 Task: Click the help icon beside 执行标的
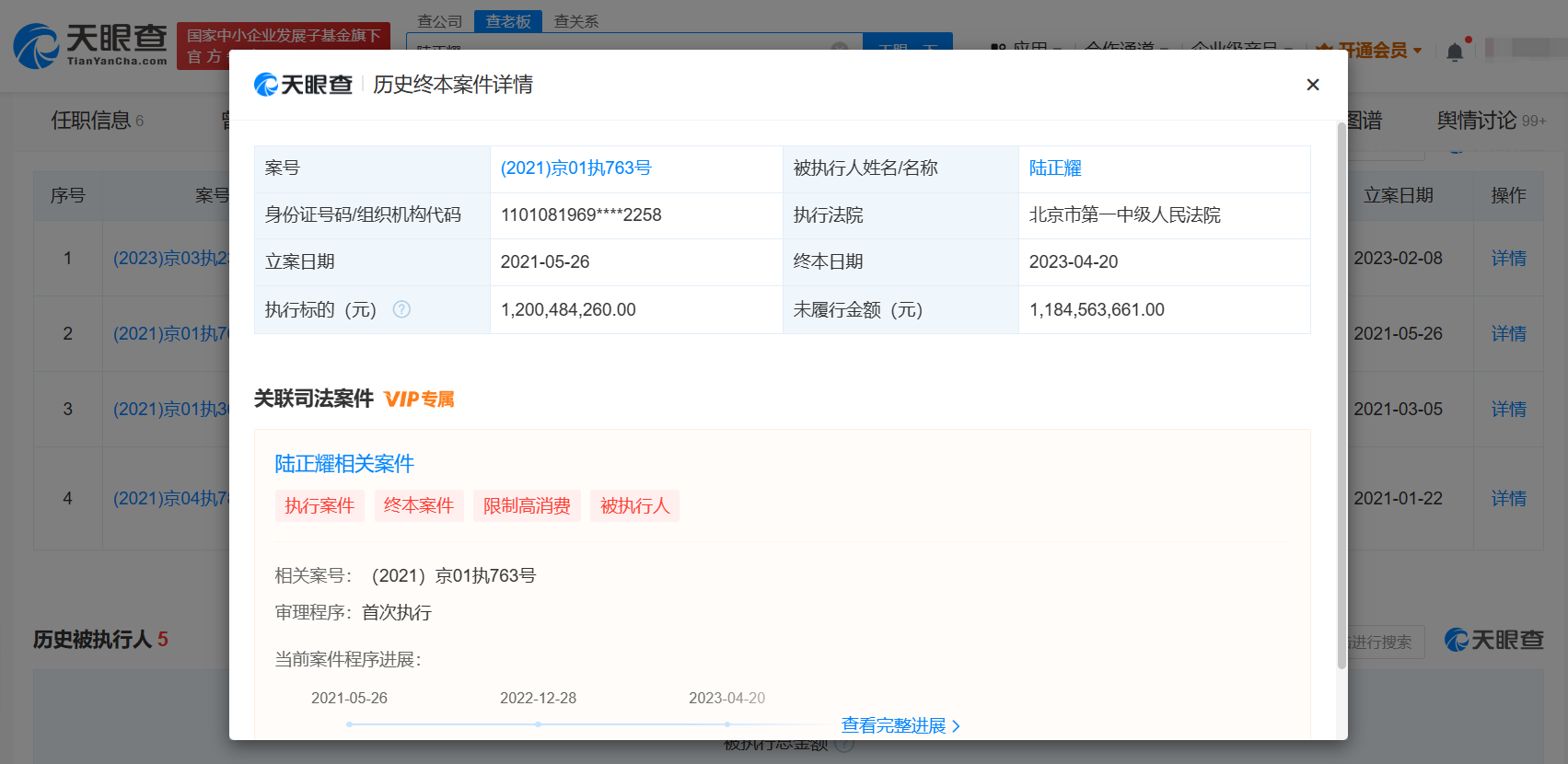(401, 309)
